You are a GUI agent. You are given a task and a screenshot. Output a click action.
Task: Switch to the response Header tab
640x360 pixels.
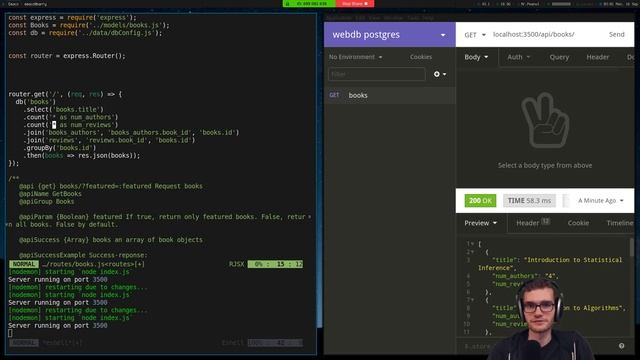(x=533, y=223)
